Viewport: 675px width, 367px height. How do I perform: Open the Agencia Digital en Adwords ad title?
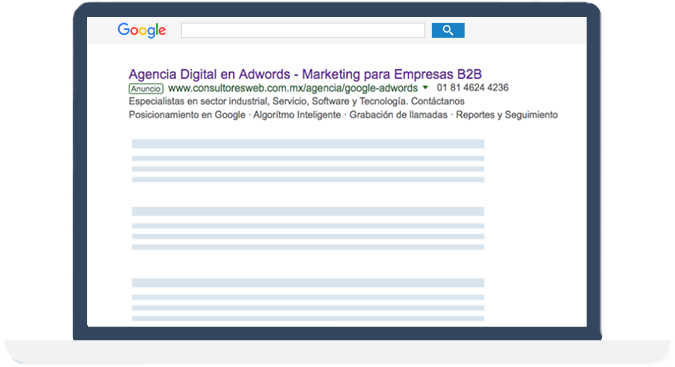tap(305, 74)
